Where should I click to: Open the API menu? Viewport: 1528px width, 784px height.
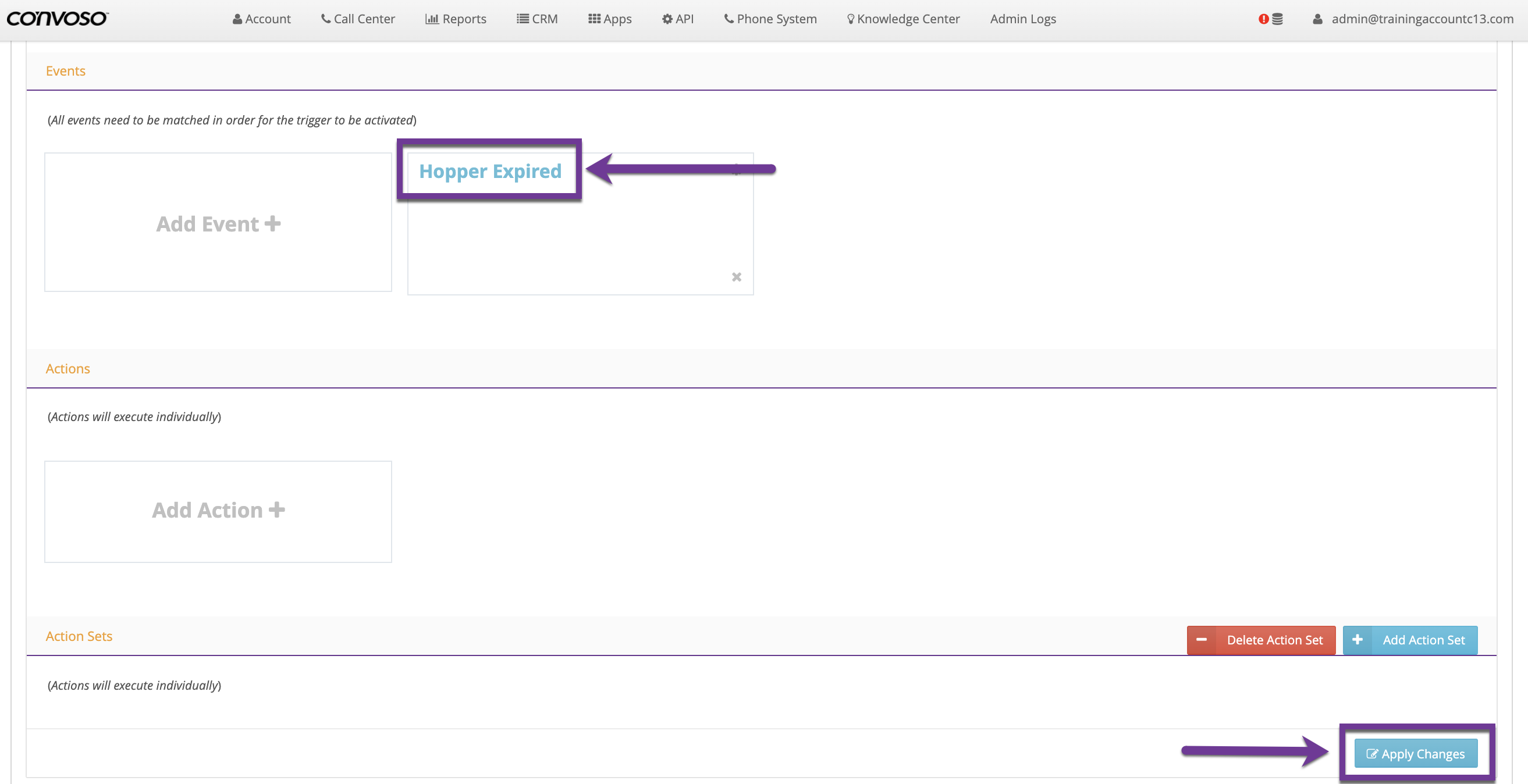677,19
